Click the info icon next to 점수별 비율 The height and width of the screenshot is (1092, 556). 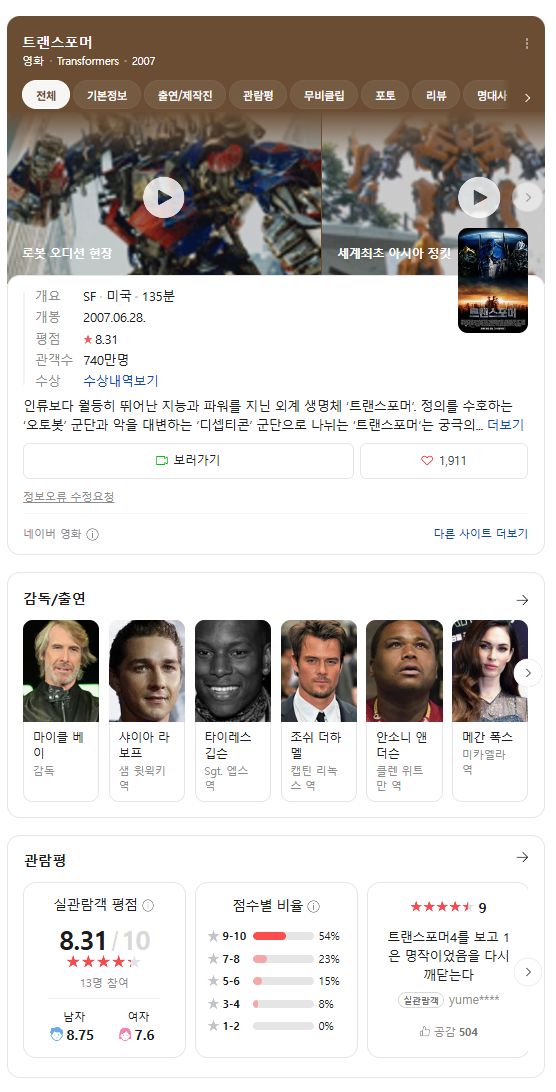(x=314, y=906)
